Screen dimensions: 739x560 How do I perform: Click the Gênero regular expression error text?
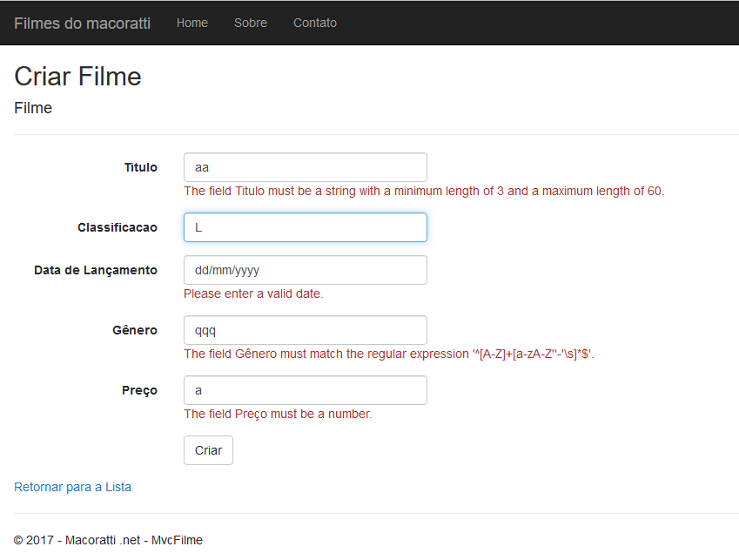click(389, 354)
